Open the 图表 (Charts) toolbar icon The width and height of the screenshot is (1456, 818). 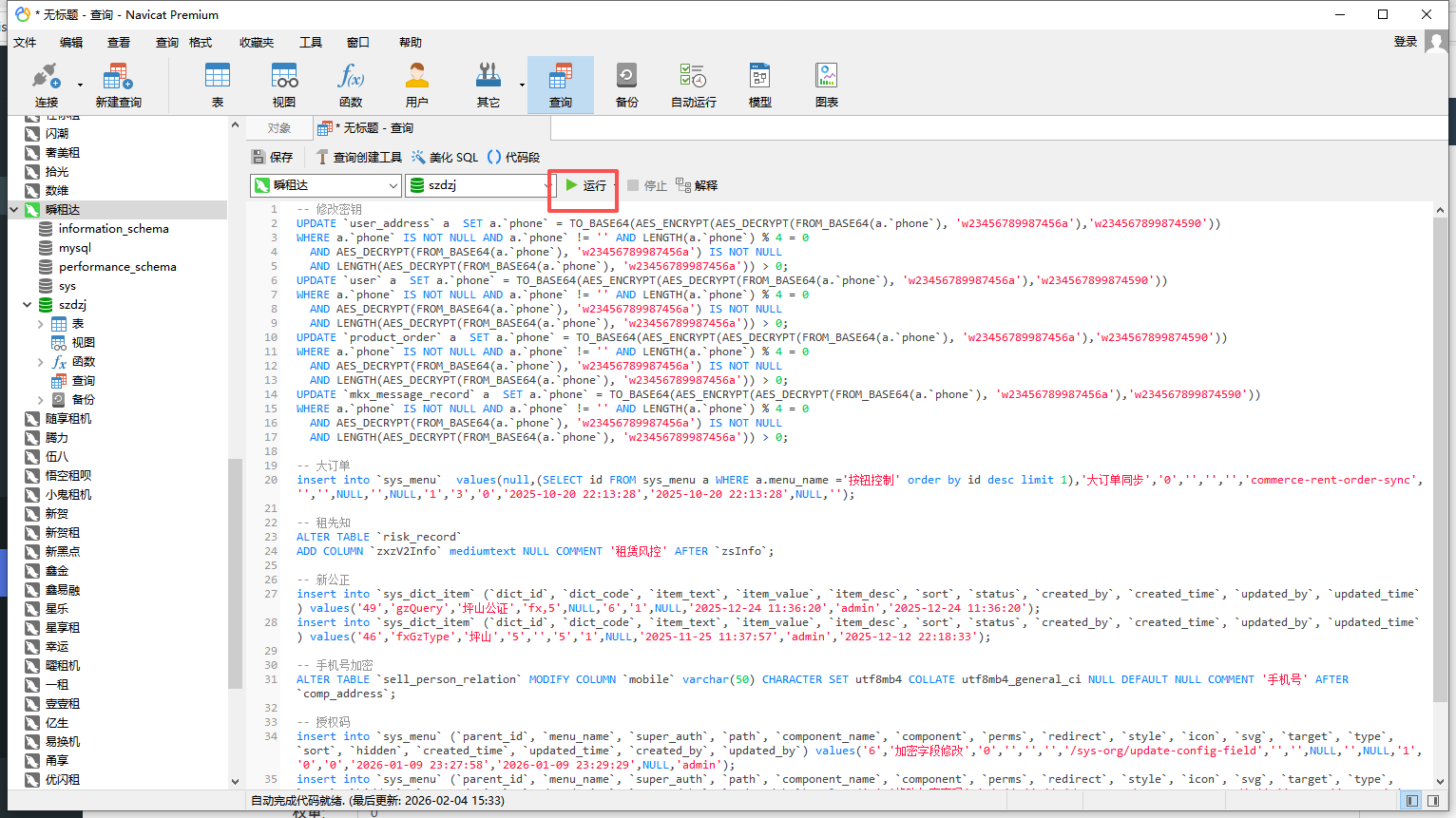[x=826, y=85]
